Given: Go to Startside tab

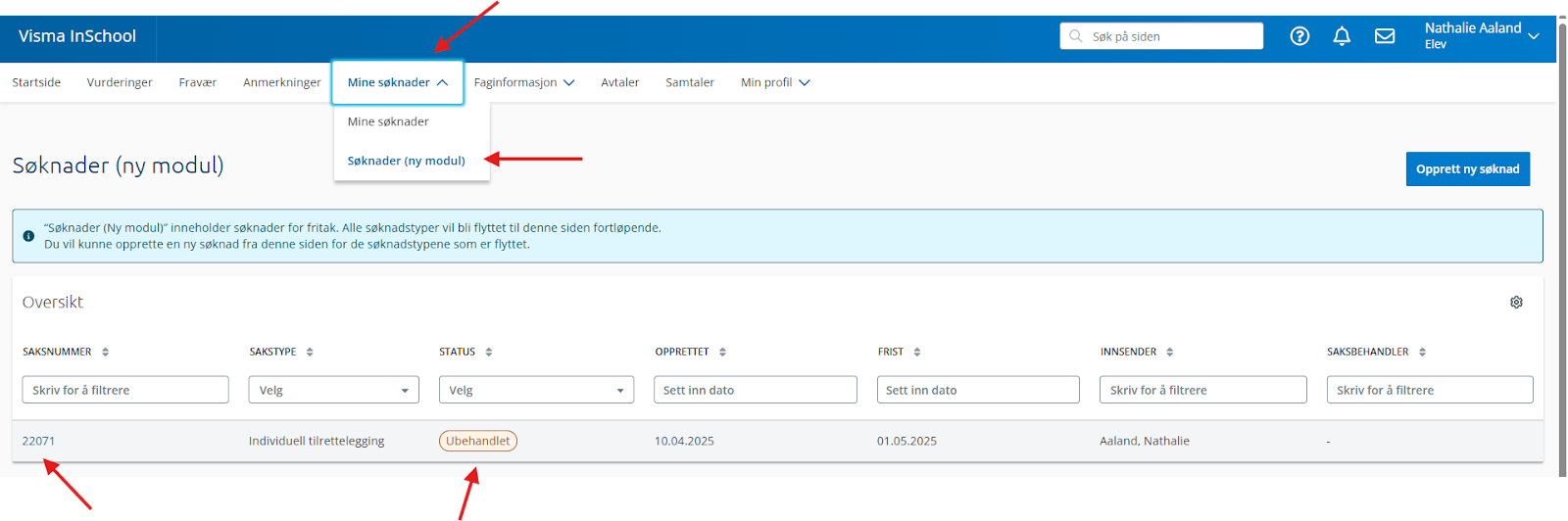Looking at the screenshot, I should pos(36,82).
